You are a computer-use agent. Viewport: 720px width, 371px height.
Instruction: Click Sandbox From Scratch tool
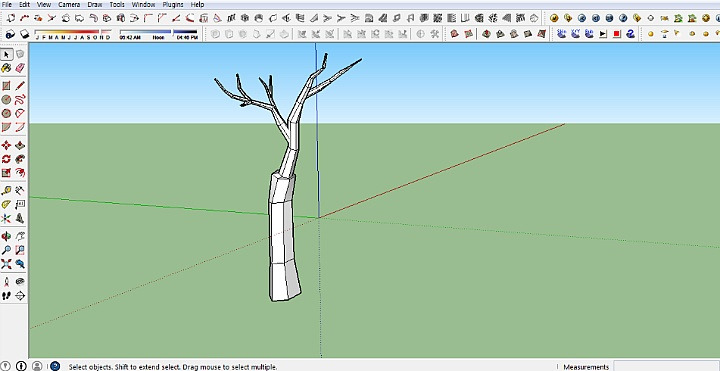coord(468,34)
